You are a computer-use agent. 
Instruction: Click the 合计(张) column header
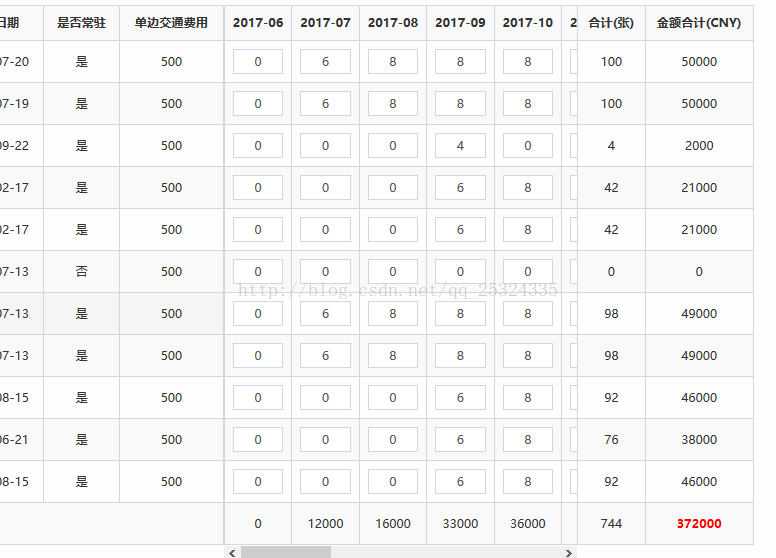point(611,23)
